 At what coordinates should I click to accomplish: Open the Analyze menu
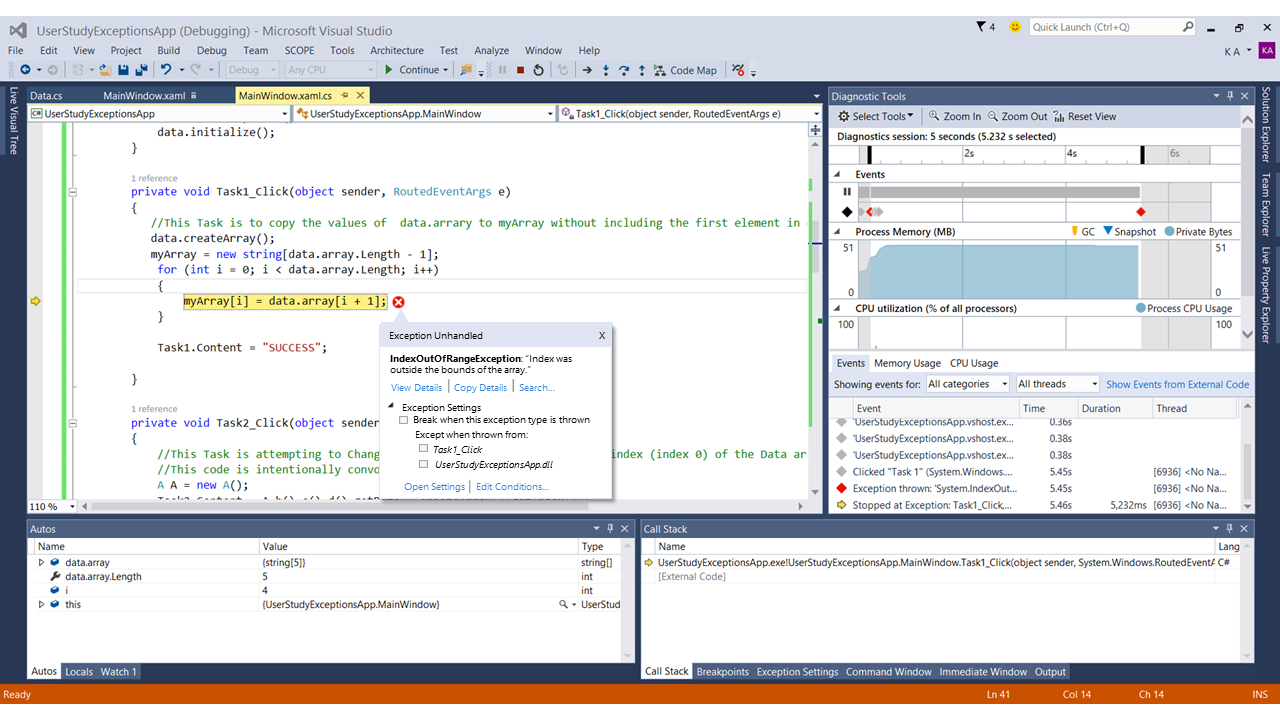[x=491, y=50]
